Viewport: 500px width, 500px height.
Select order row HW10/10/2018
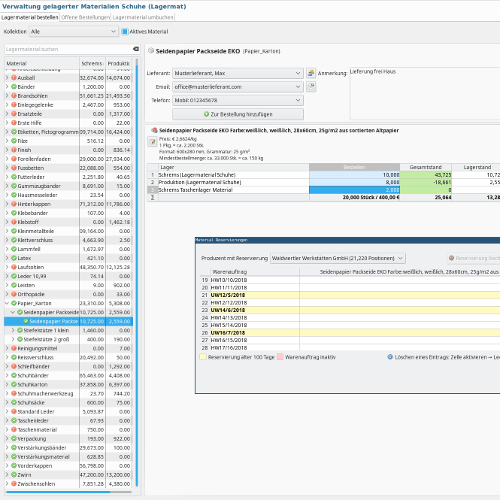pyautogui.click(x=350, y=280)
